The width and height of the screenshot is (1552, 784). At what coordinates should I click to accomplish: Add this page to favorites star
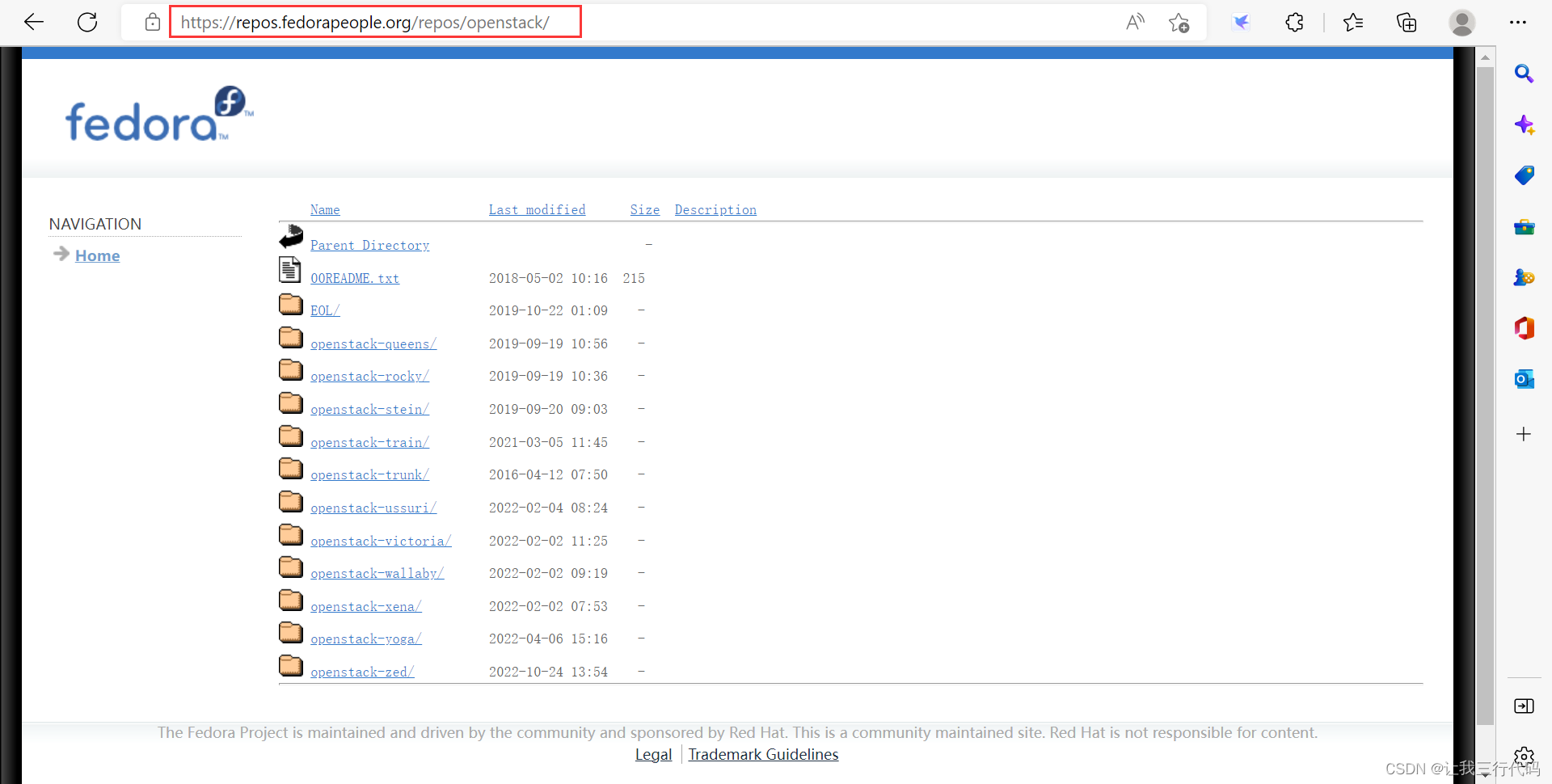click(1179, 23)
